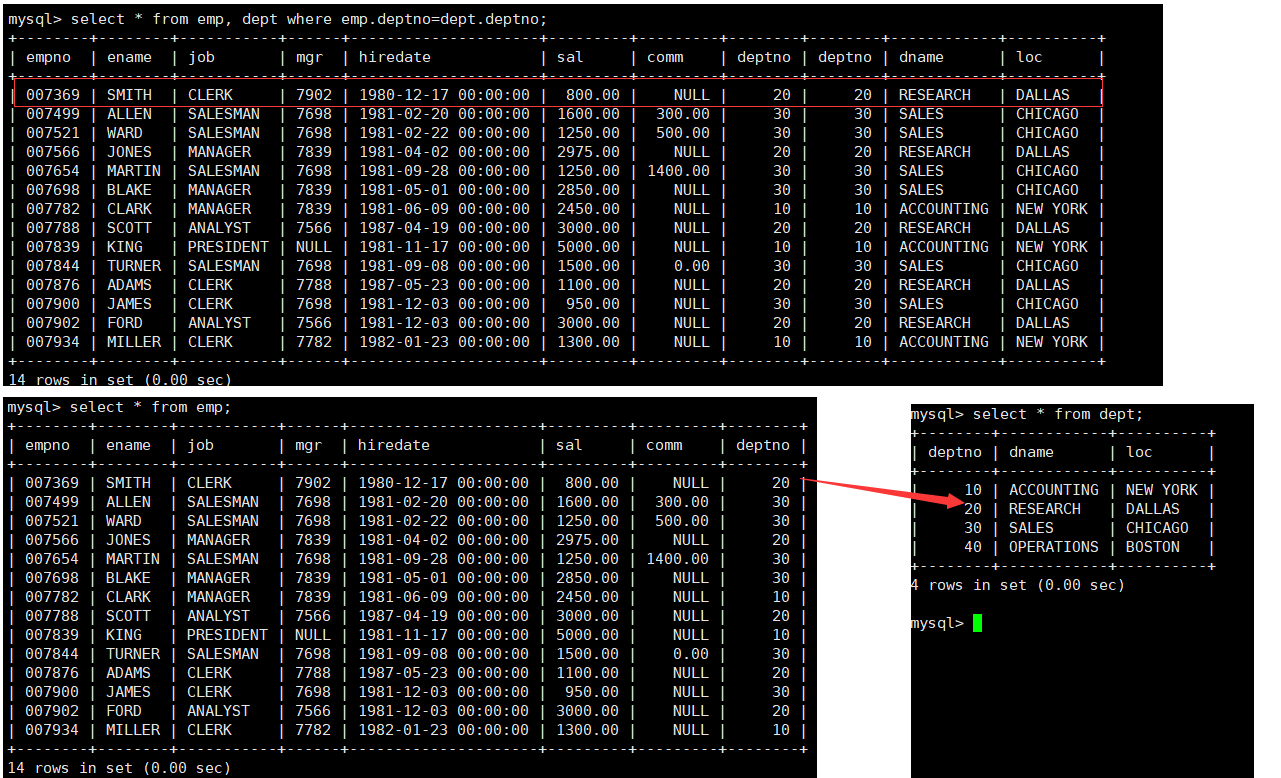
Task: Click NEW YORK in the dept table
Action: coord(1161,490)
